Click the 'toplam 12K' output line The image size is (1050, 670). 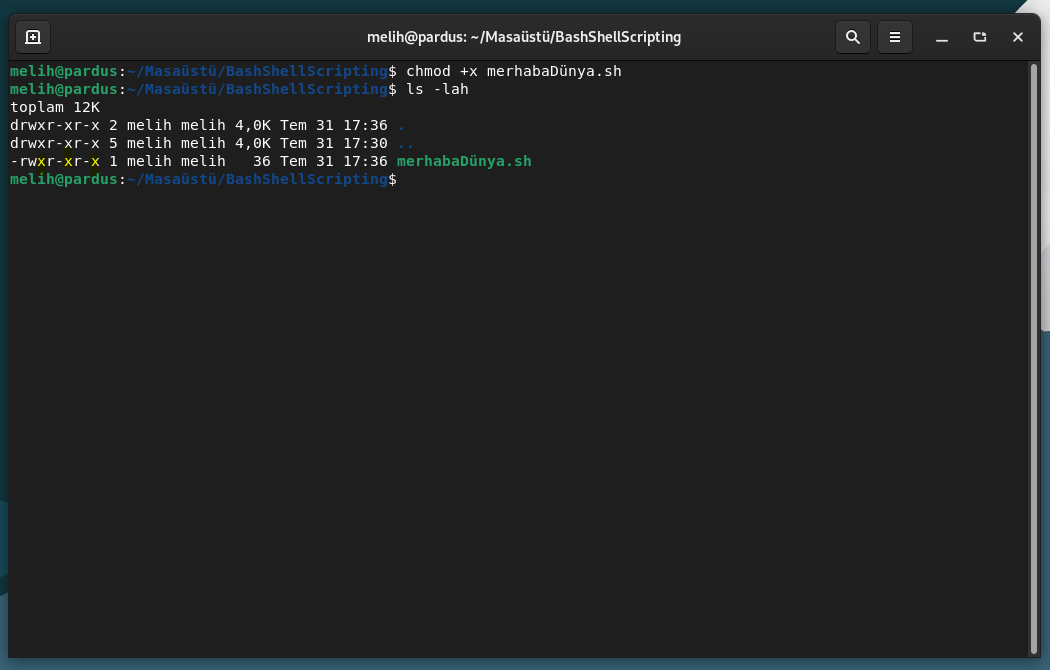tap(55, 107)
